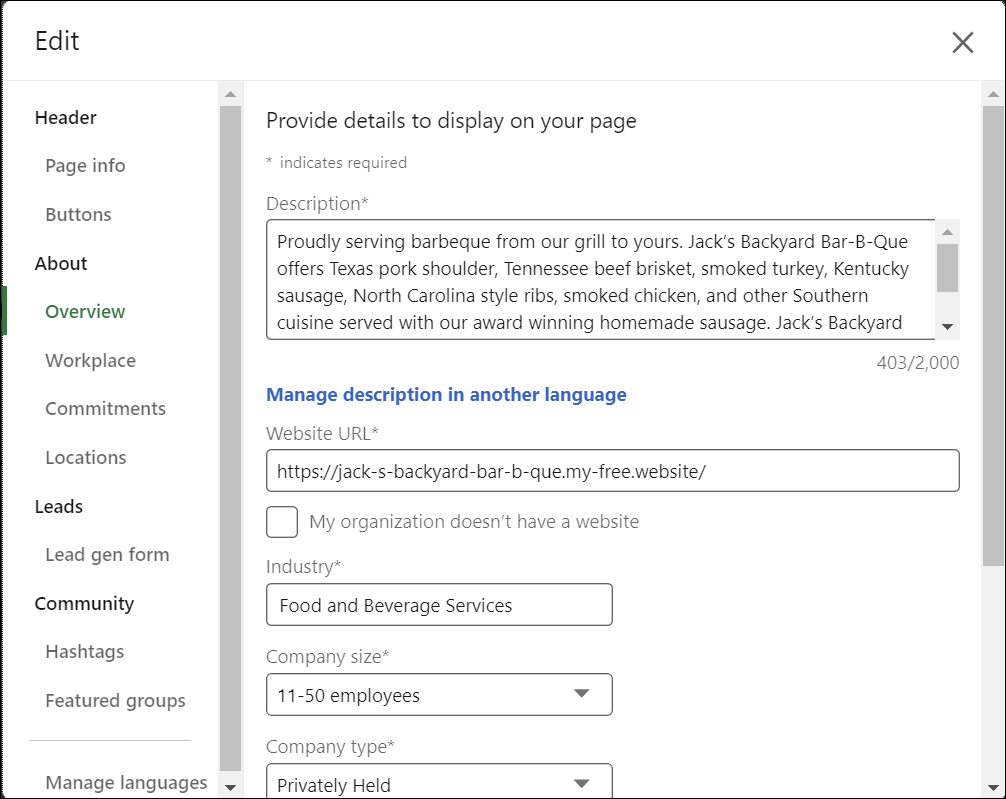Click the sidebar vertical scrollbar thumb
Viewport: 1006px width, 799px height.
click(x=230, y=438)
